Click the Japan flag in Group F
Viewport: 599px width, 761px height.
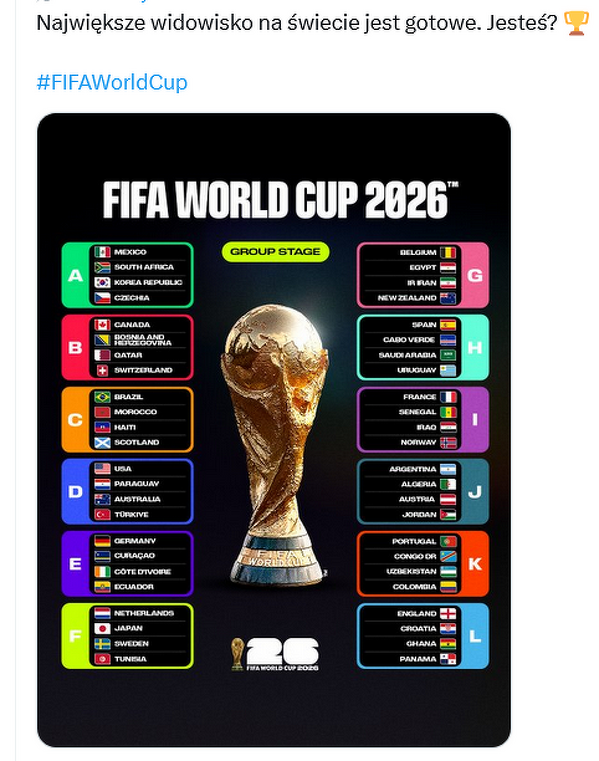[x=102, y=628]
